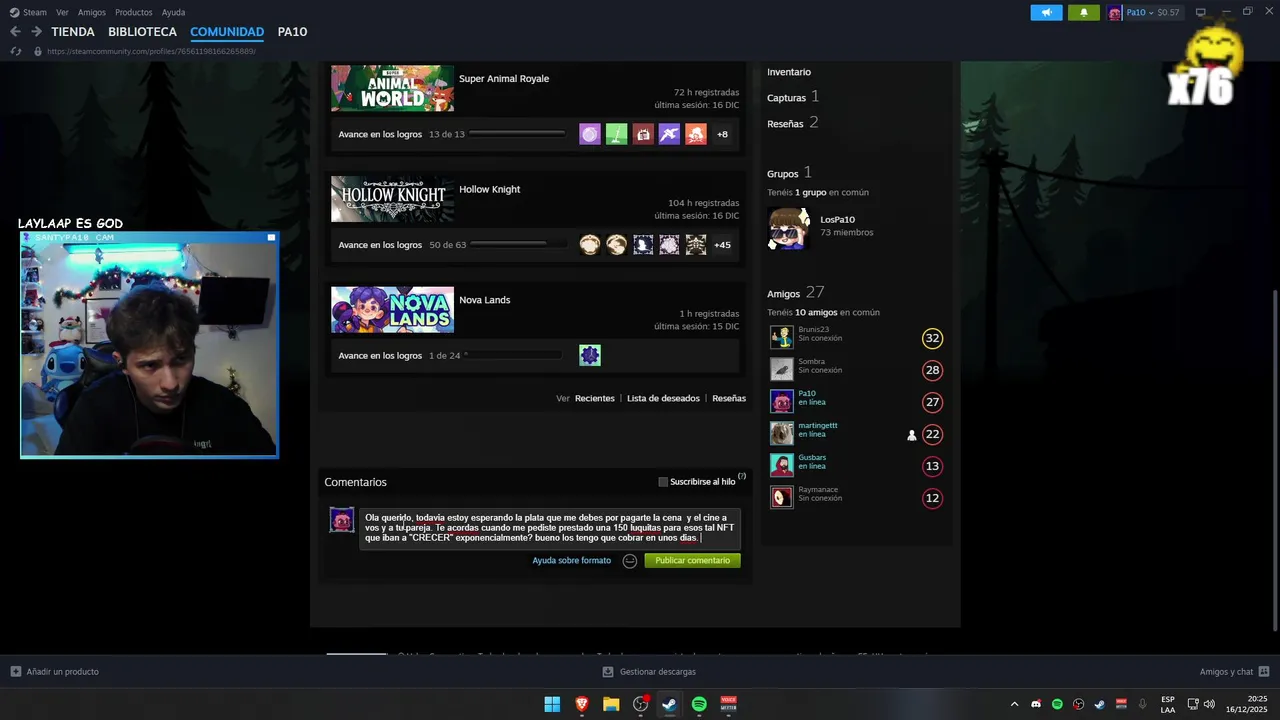Open the Hollow Knight game banner
Image resolution: width=1280 pixels, height=720 pixels.
(x=392, y=199)
